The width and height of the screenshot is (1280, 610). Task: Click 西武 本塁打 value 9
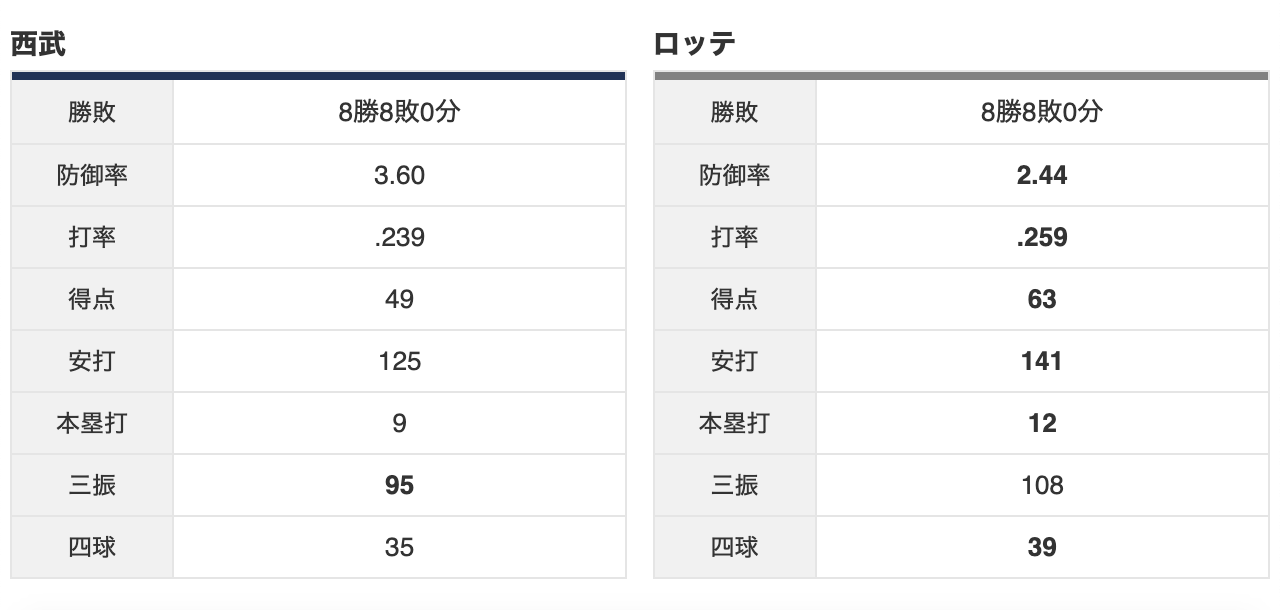[399, 423]
